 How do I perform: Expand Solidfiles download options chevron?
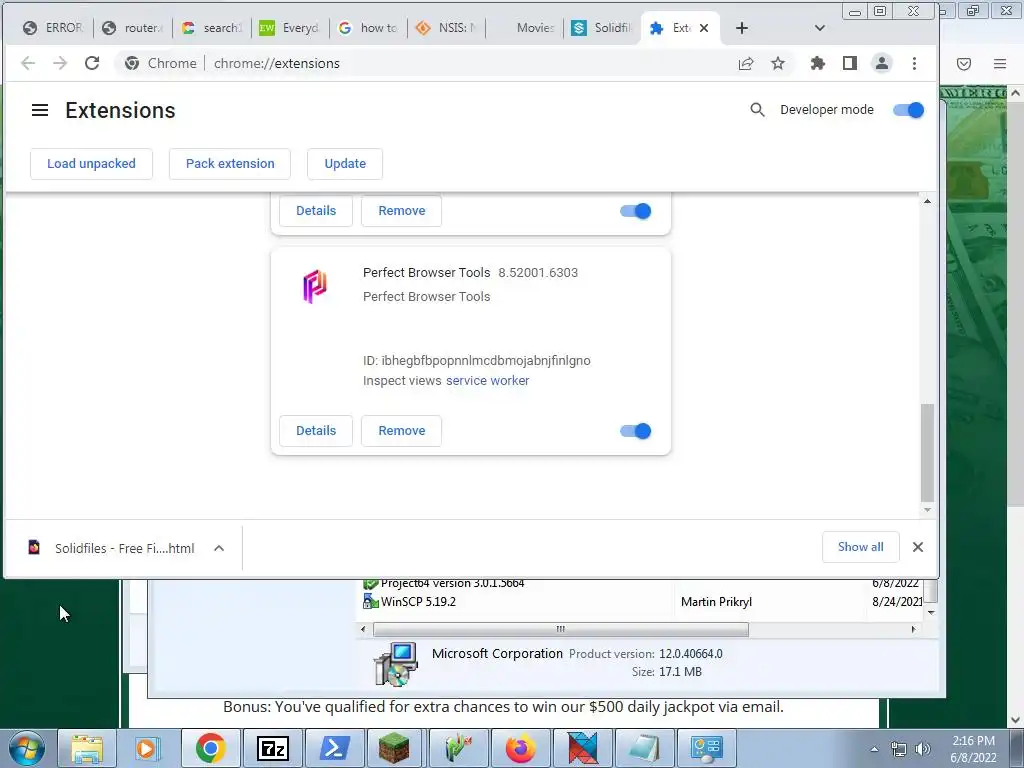coord(219,548)
